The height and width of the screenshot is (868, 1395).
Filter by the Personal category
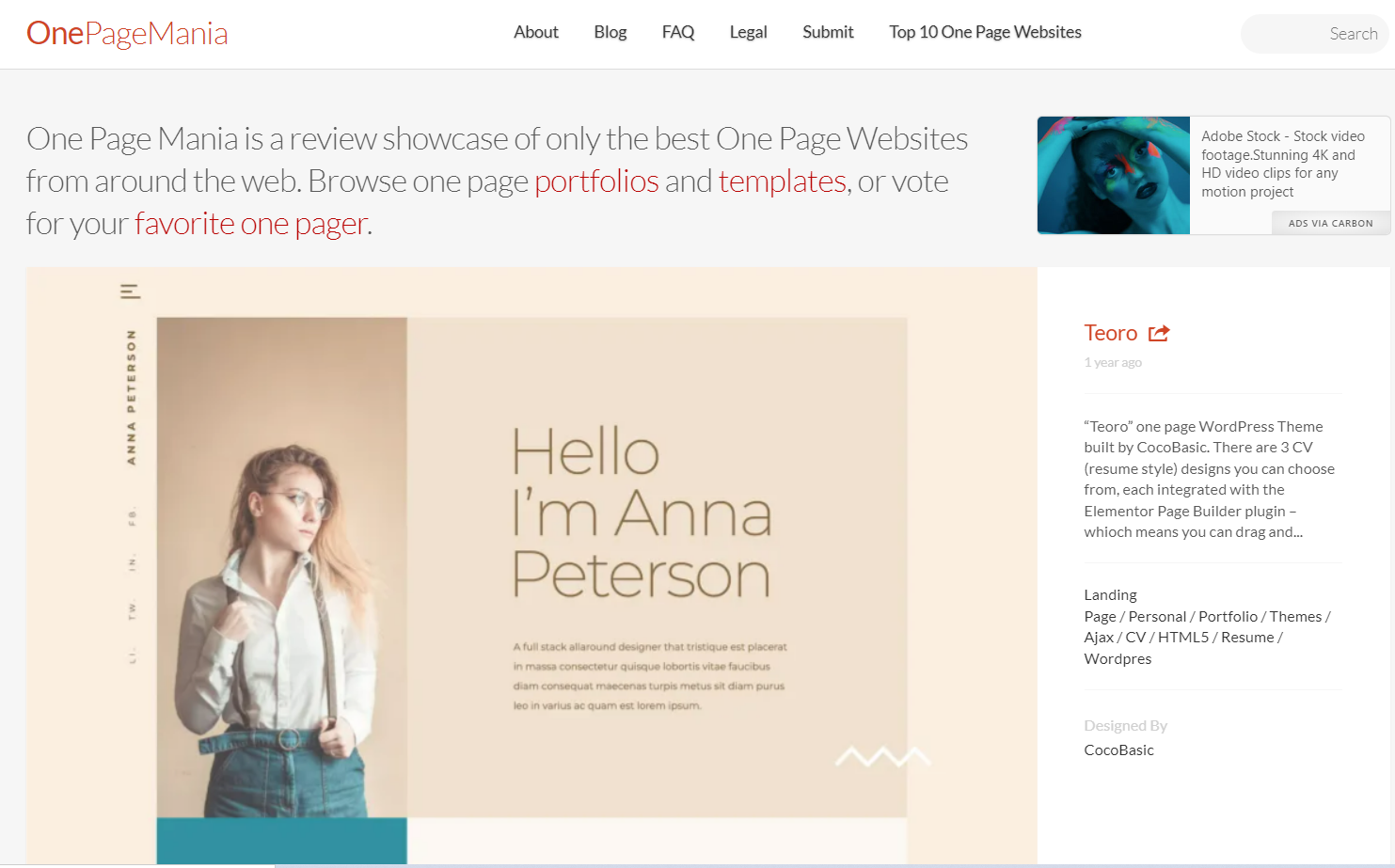[x=1157, y=617]
